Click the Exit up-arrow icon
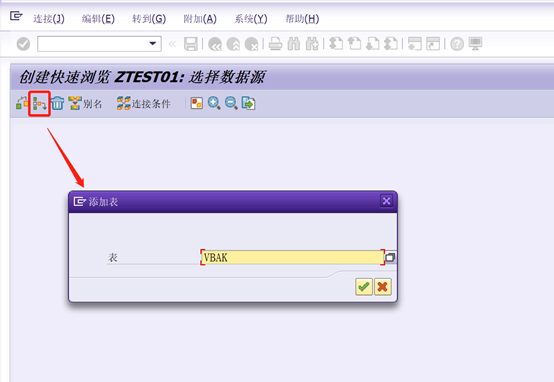This screenshot has width=554, height=382. (x=233, y=44)
